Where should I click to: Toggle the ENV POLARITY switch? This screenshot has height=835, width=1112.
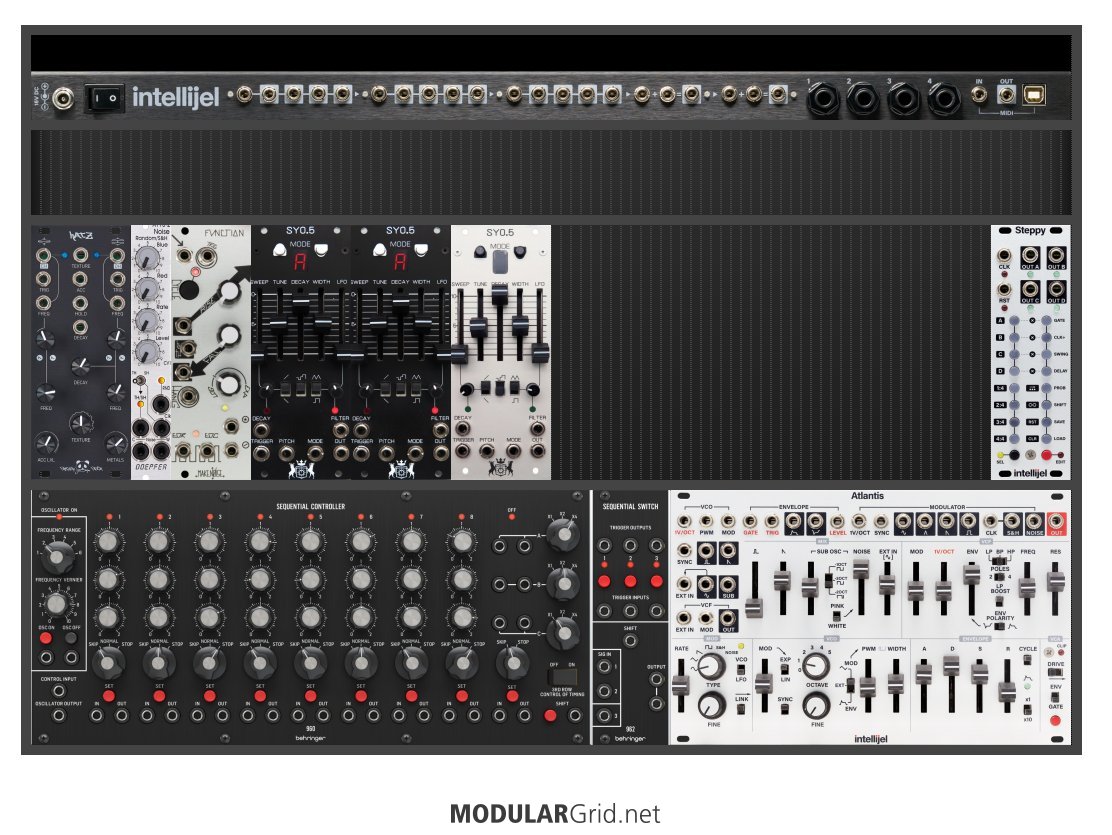pos(1000,626)
